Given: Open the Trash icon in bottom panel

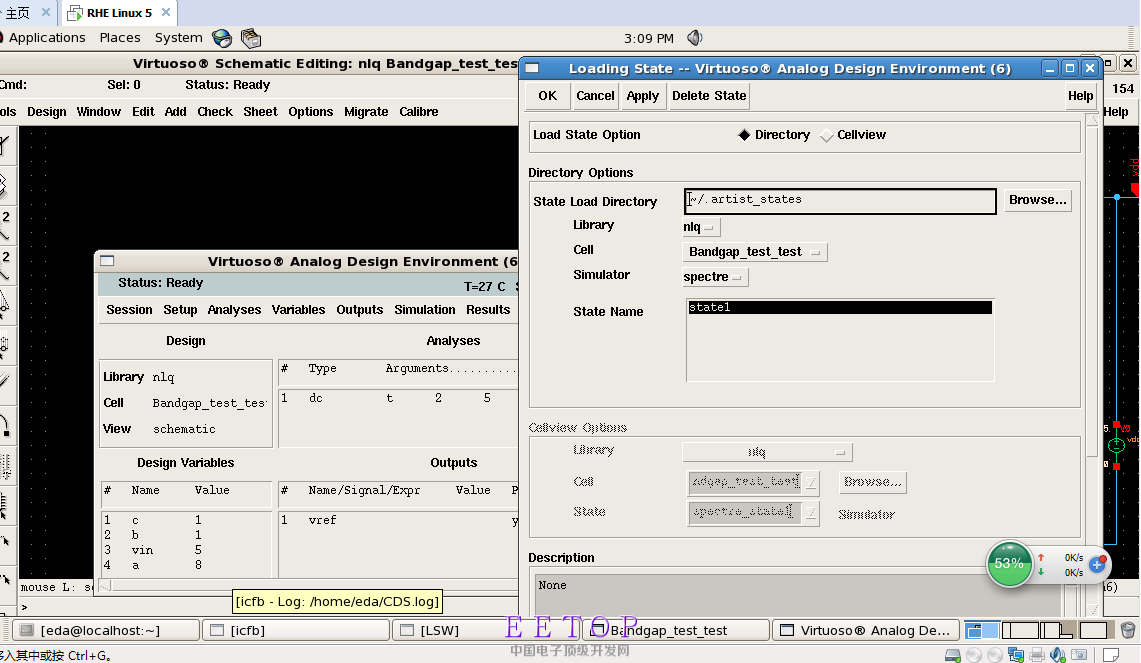Looking at the screenshot, I should tap(1128, 630).
